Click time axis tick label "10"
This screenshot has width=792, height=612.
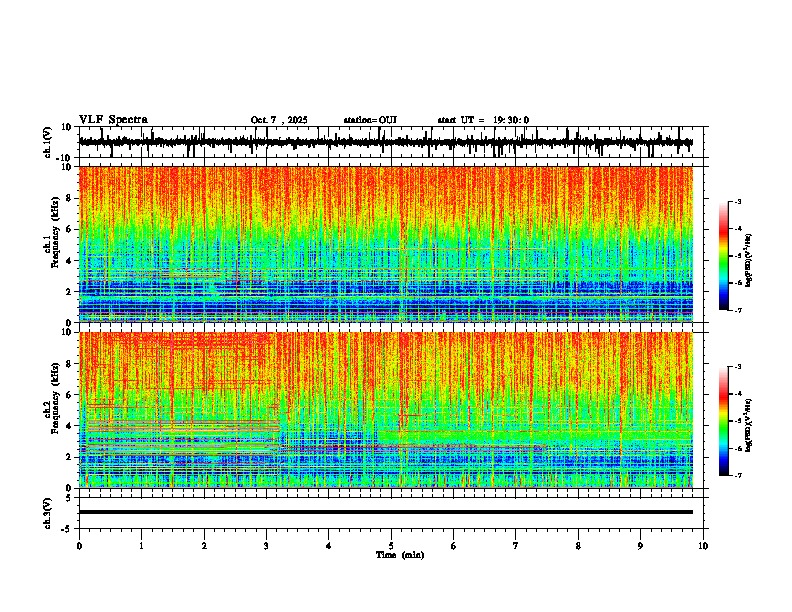click(703, 546)
